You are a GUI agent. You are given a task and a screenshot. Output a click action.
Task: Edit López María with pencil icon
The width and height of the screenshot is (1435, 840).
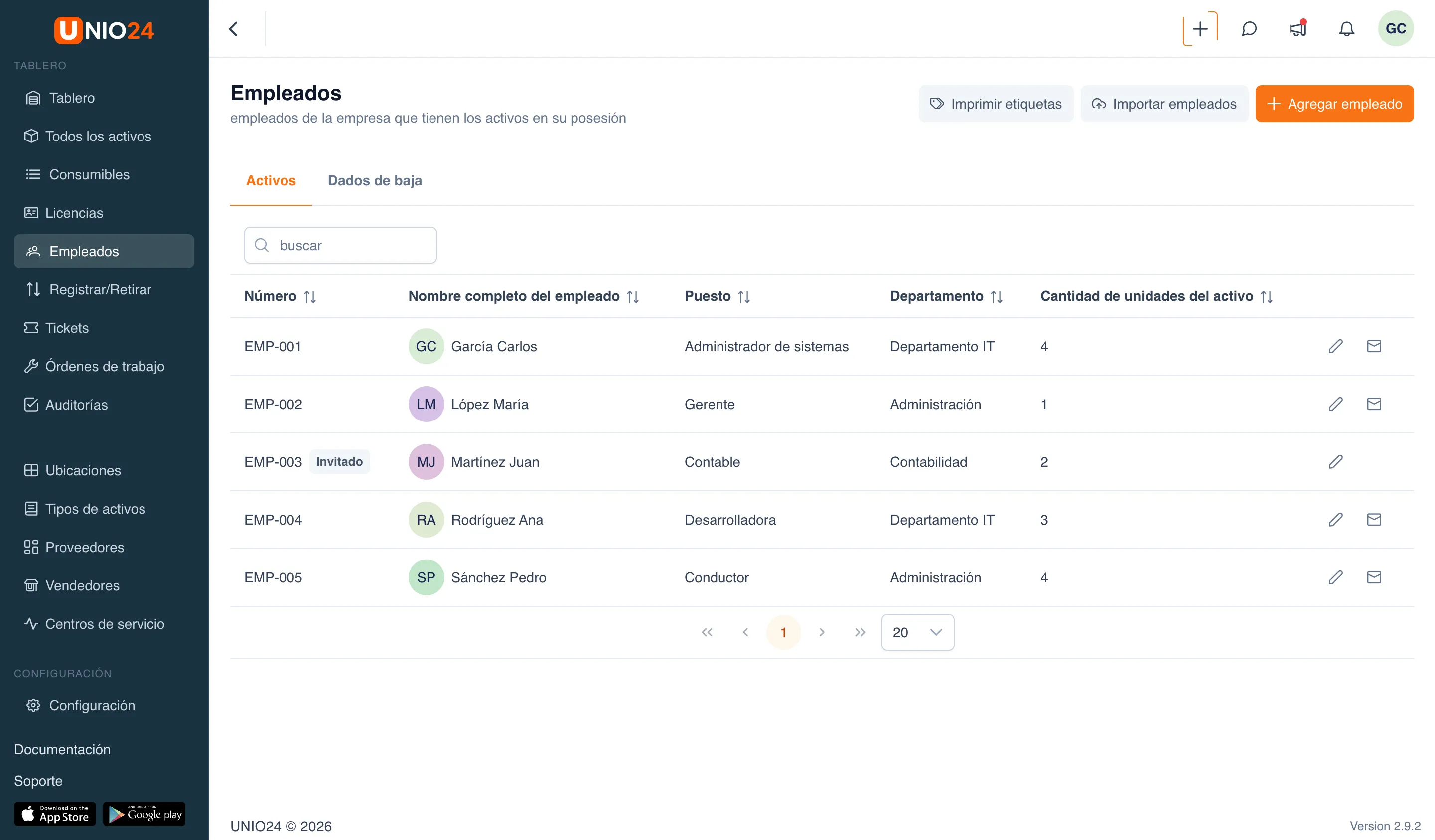tap(1335, 404)
